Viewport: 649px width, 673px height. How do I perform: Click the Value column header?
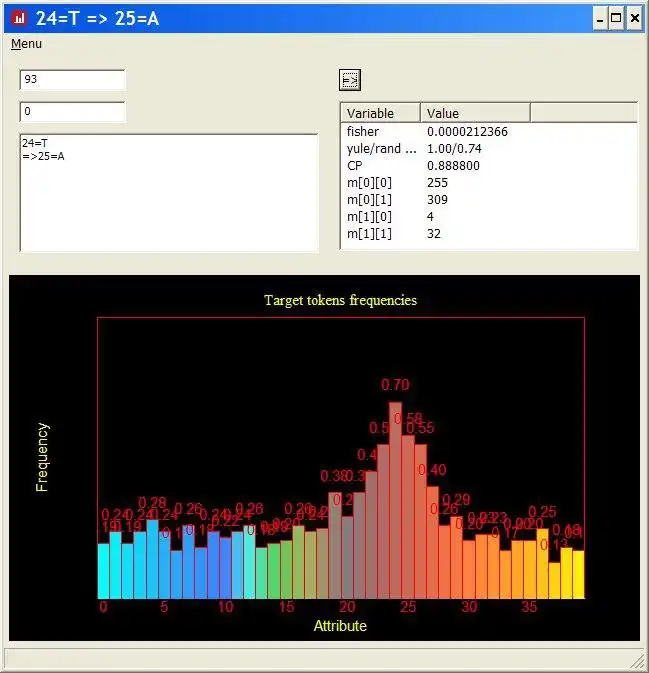pos(475,113)
